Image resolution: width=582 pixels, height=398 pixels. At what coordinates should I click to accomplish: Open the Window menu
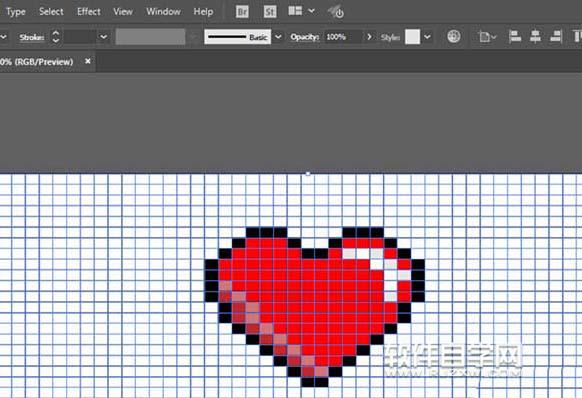pos(163,12)
